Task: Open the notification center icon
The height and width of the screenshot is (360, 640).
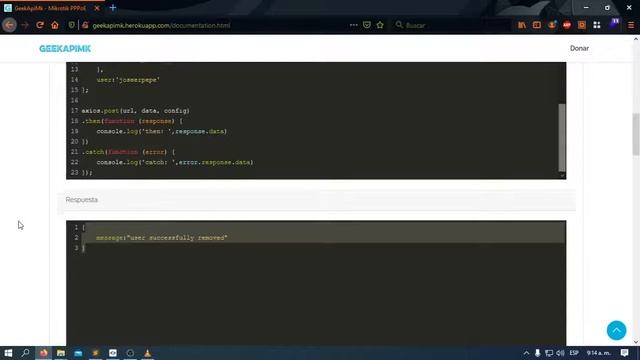Action: click(x=624, y=353)
